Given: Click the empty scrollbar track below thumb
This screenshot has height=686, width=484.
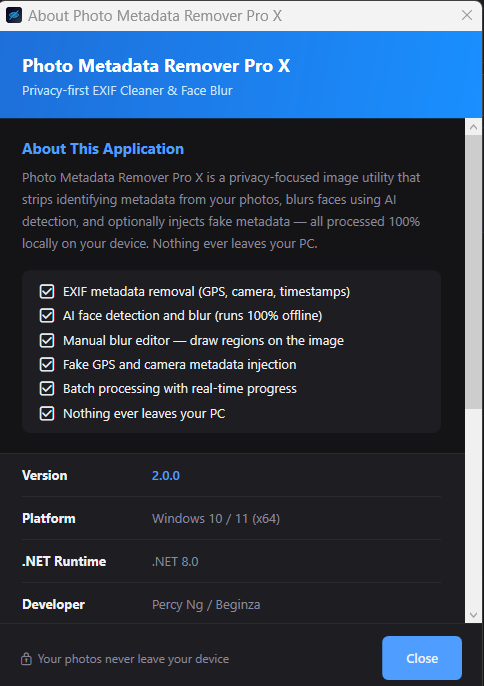Looking at the screenshot, I should [473, 508].
